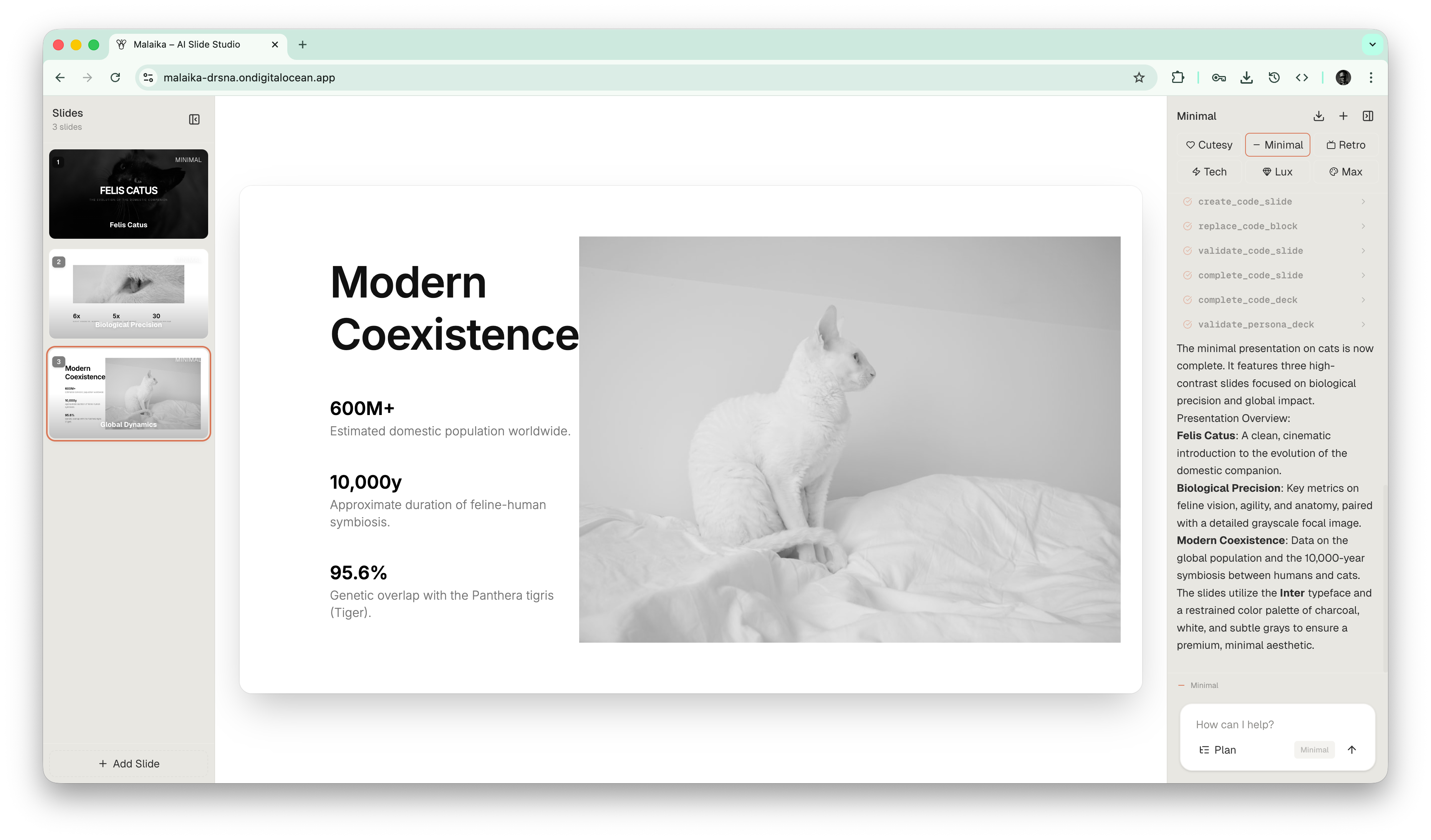Collapse the Slides sidebar panel icon
1431x840 pixels.
[x=194, y=119]
